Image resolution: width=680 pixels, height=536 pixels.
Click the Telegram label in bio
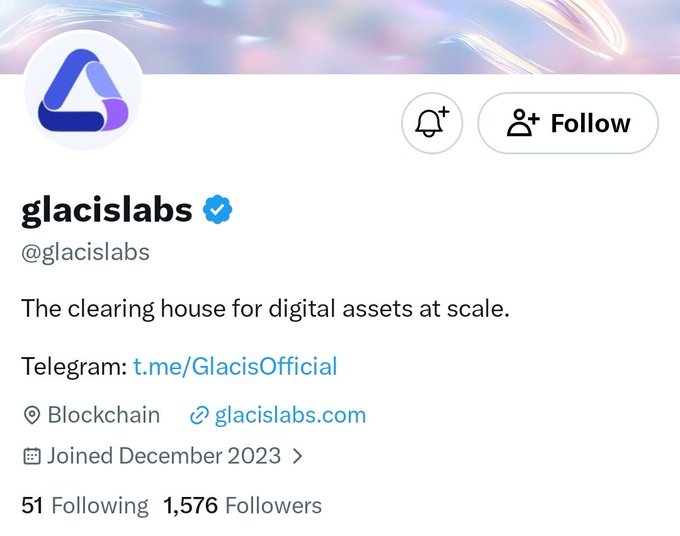pos(74,366)
